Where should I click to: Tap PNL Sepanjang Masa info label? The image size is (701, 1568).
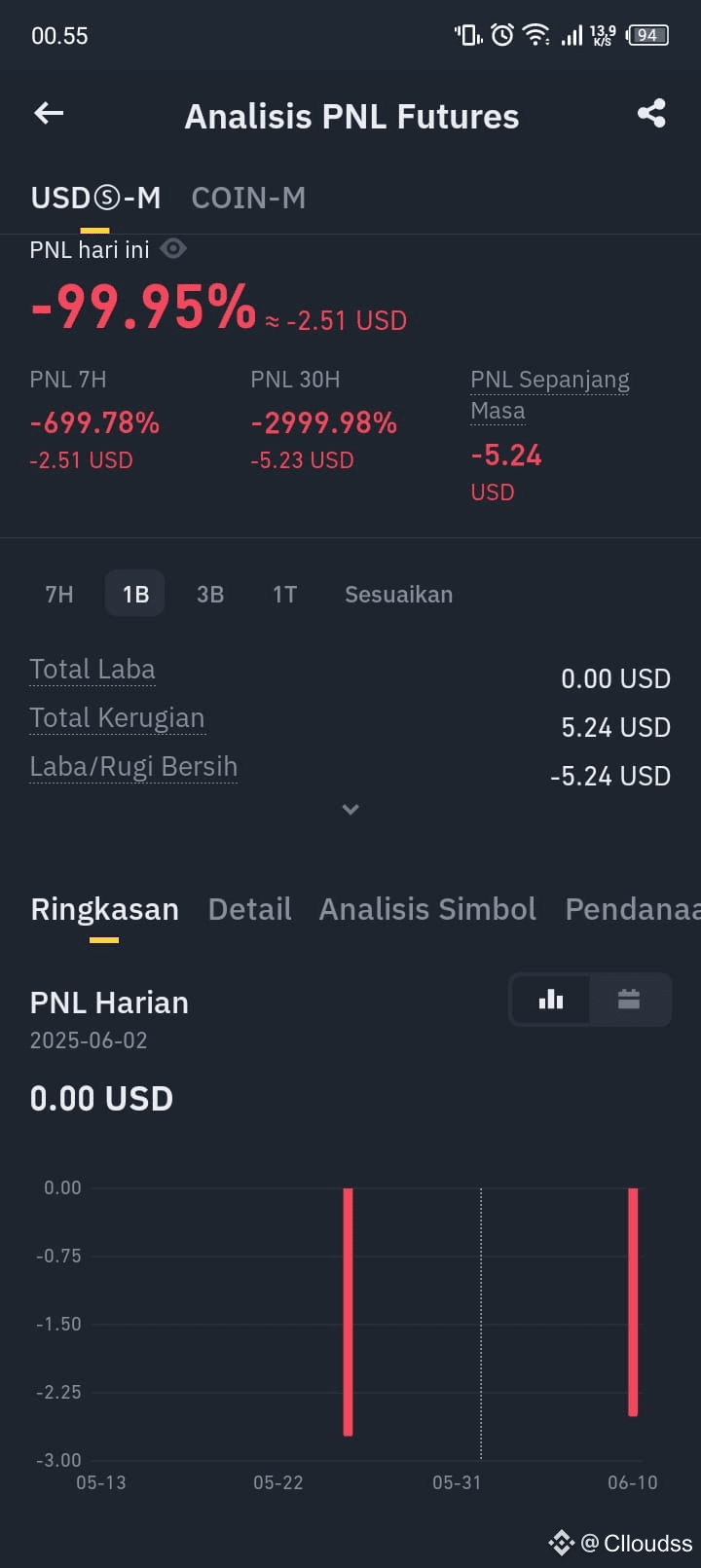pos(550,394)
